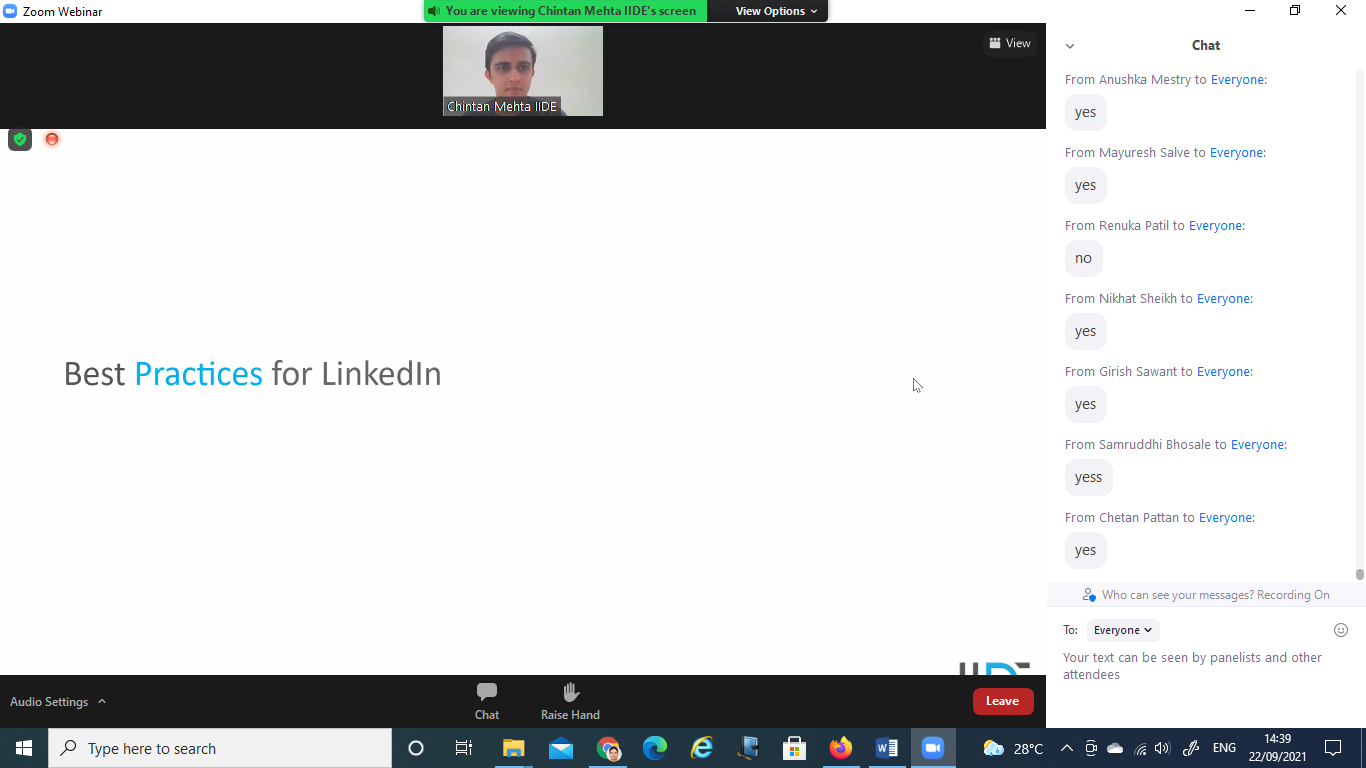The image size is (1366, 768).
Task: Click the 'Best Practices for LinkedIn' slide title
Action: (x=252, y=374)
